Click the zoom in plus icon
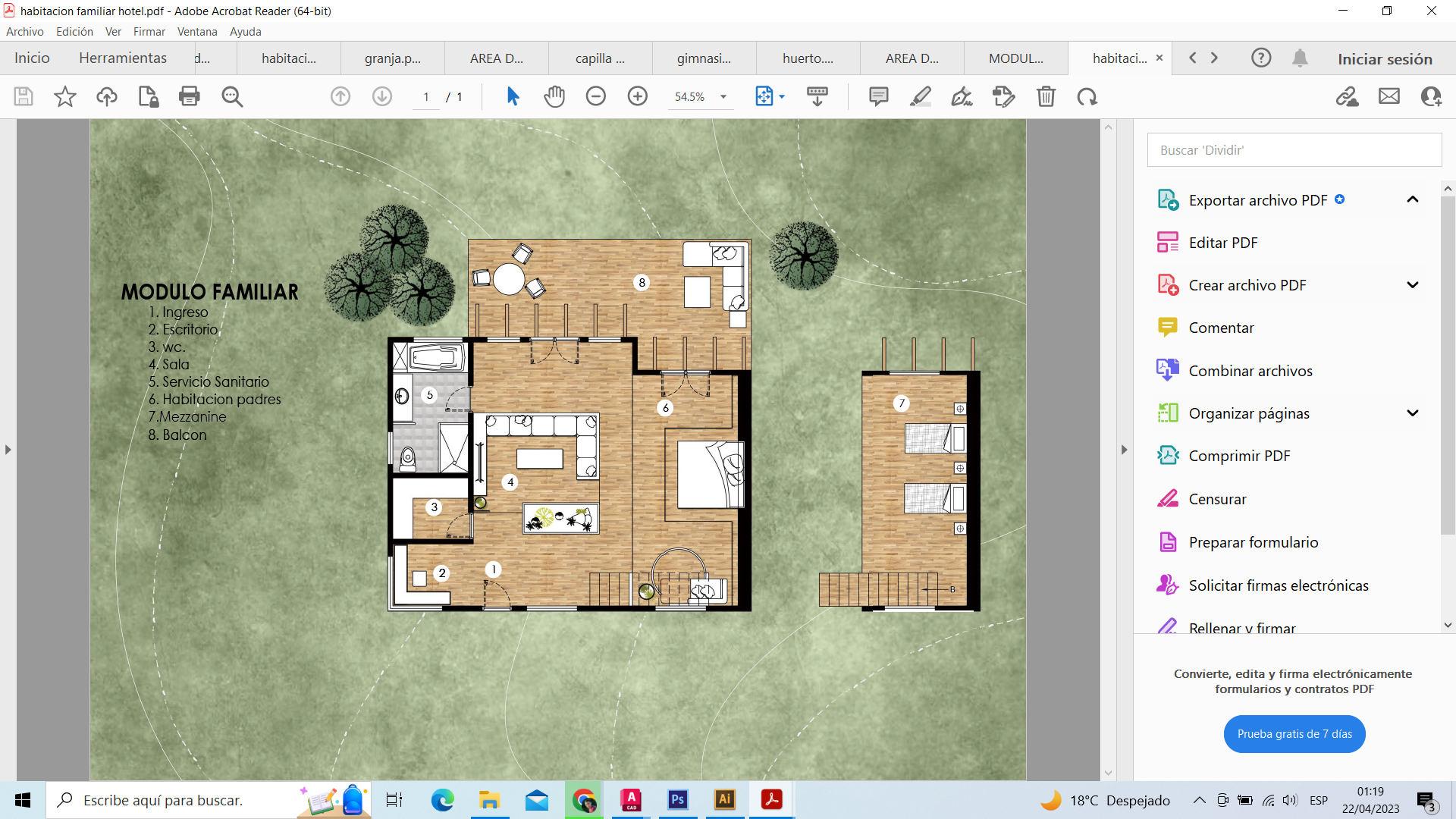 pos(638,96)
